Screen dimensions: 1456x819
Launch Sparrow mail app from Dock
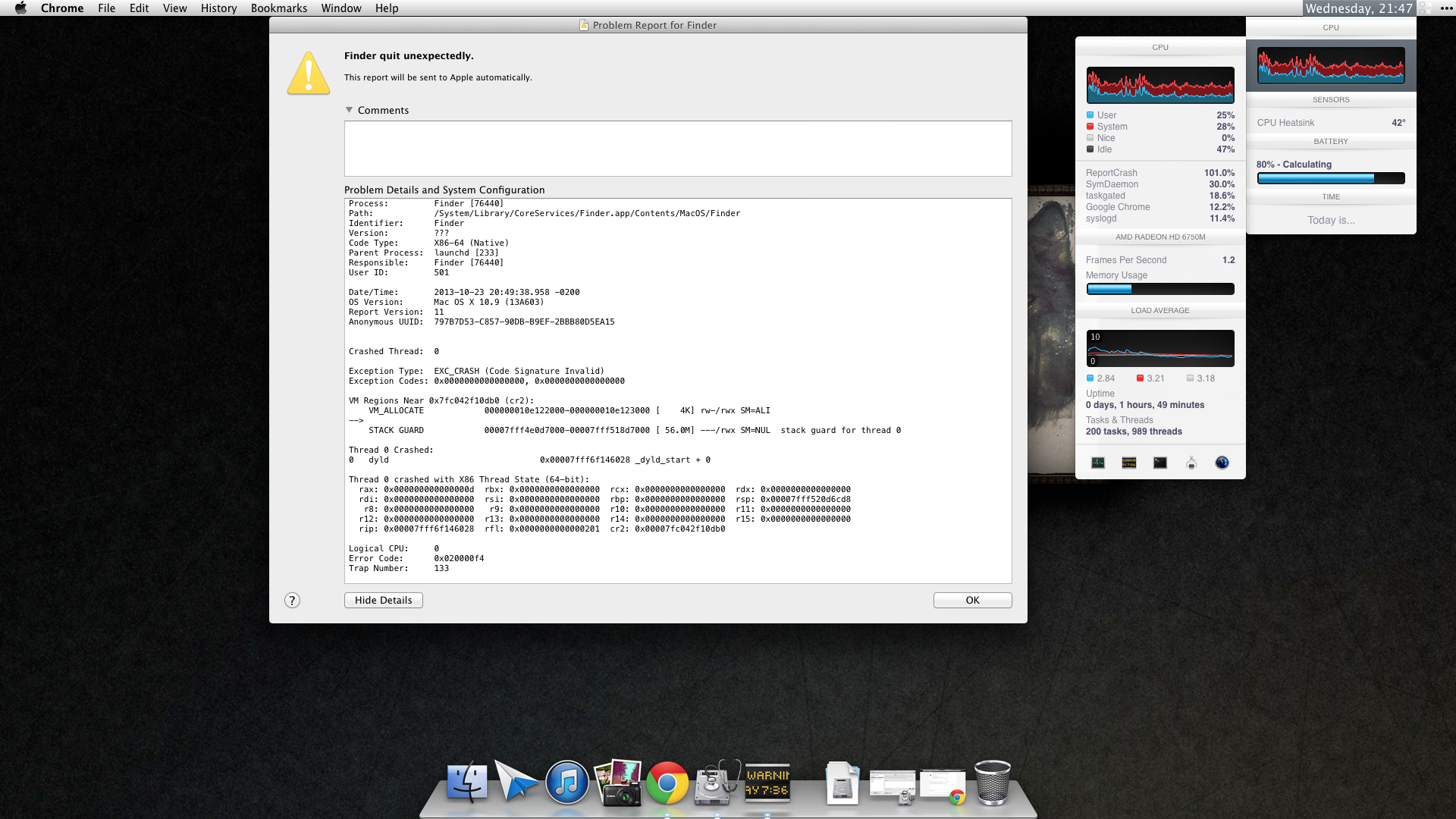pyautogui.click(x=516, y=782)
